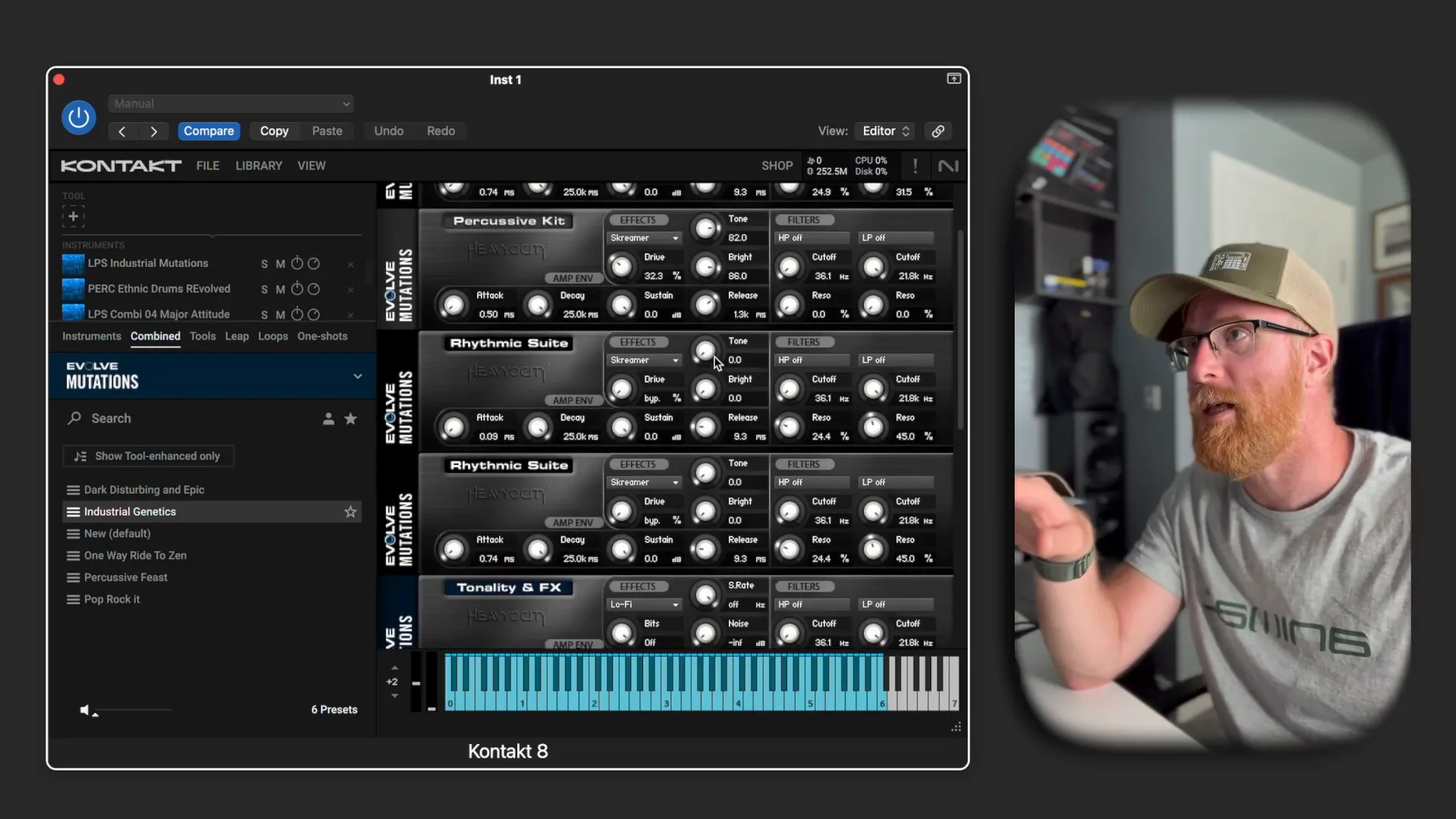Click the link chain icon
1456x819 pixels.
938,131
